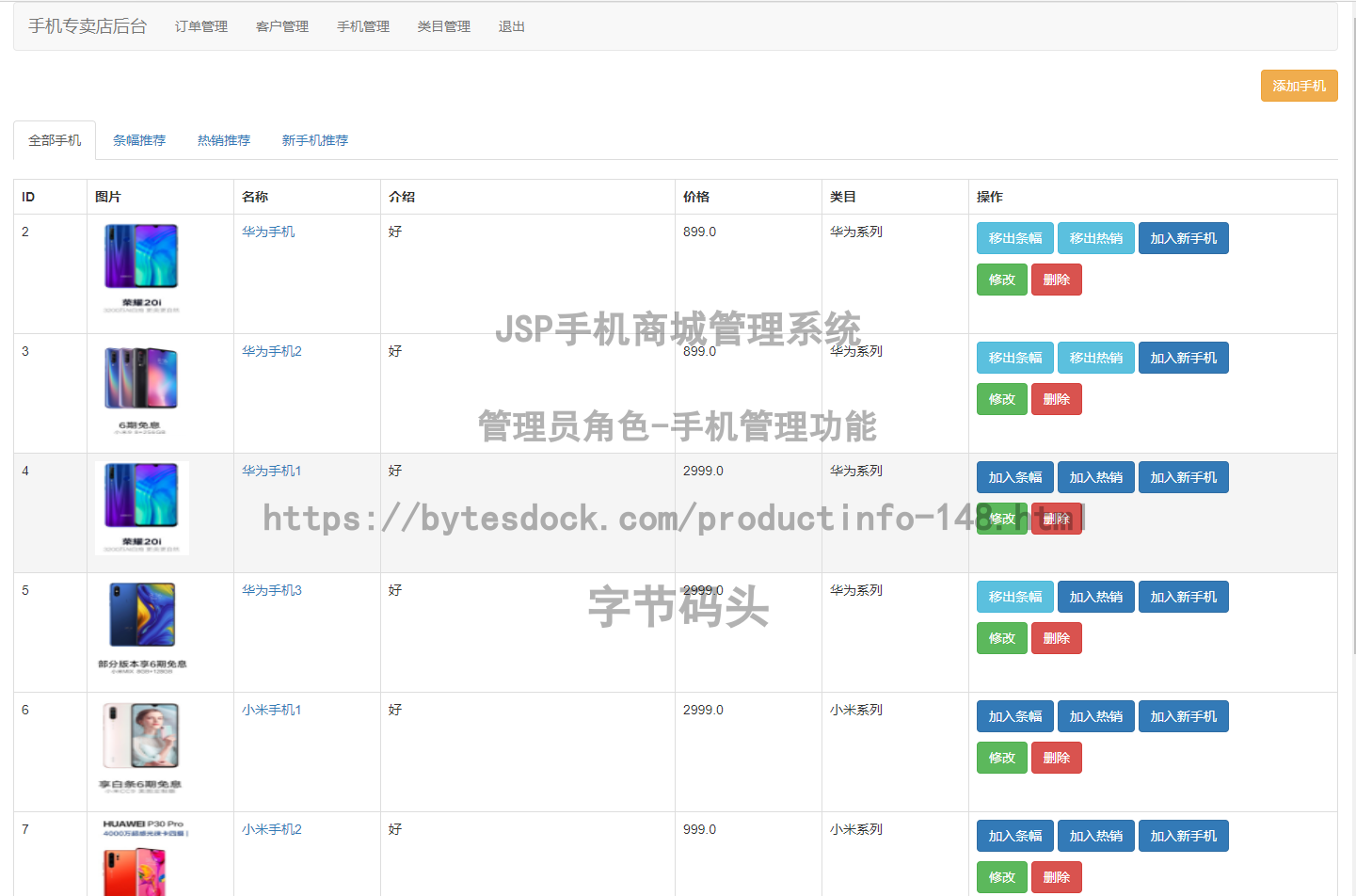The height and width of the screenshot is (896, 1356).
Task: Click 修改 for 华为手机3
Action: [x=1002, y=638]
